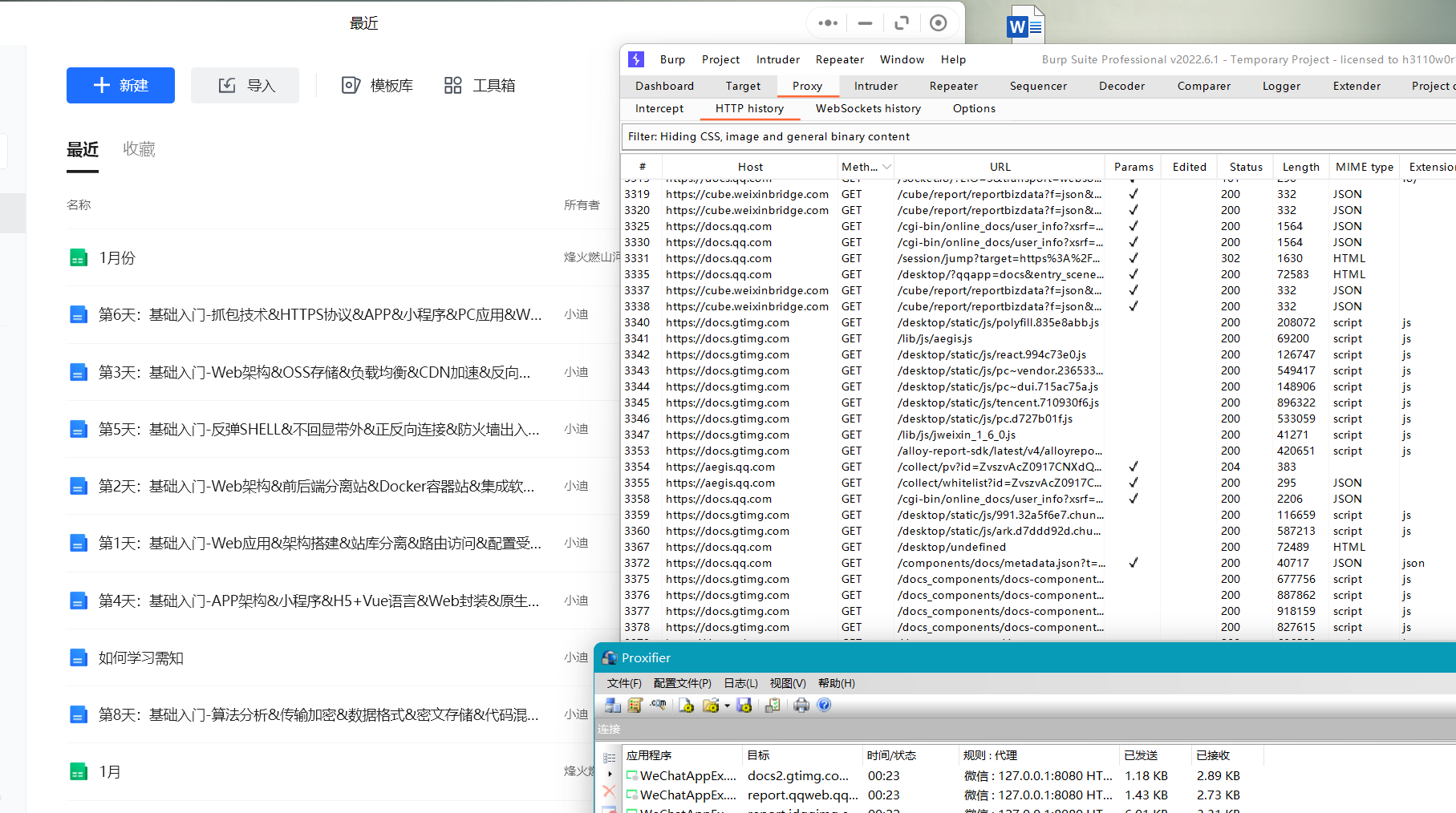Switch to Burp Comparer tab

1203,86
